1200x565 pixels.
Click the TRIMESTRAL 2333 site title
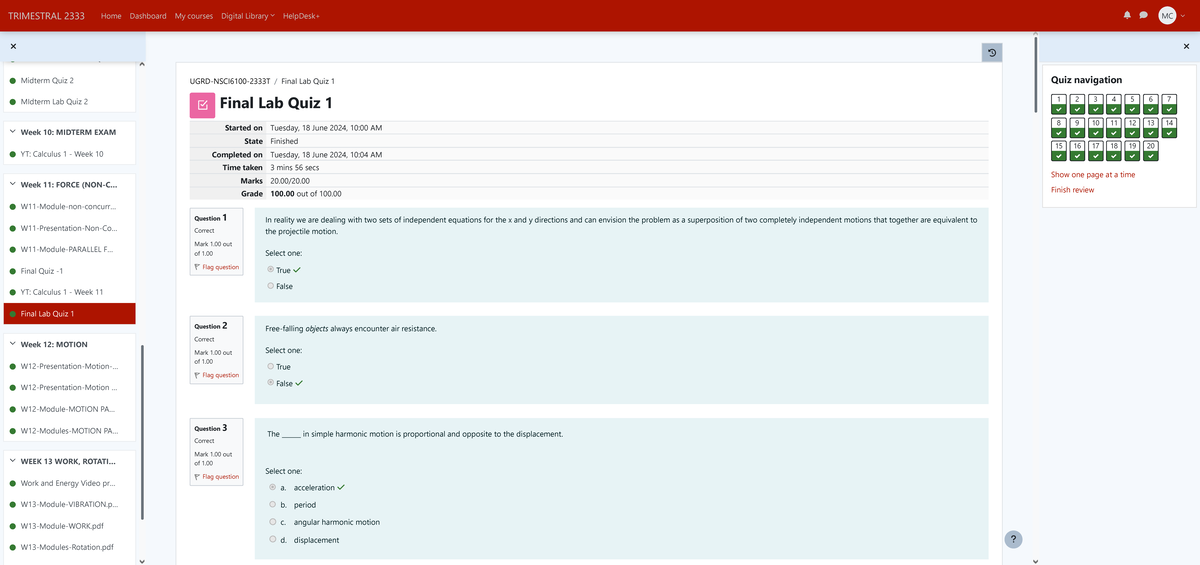(x=46, y=16)
